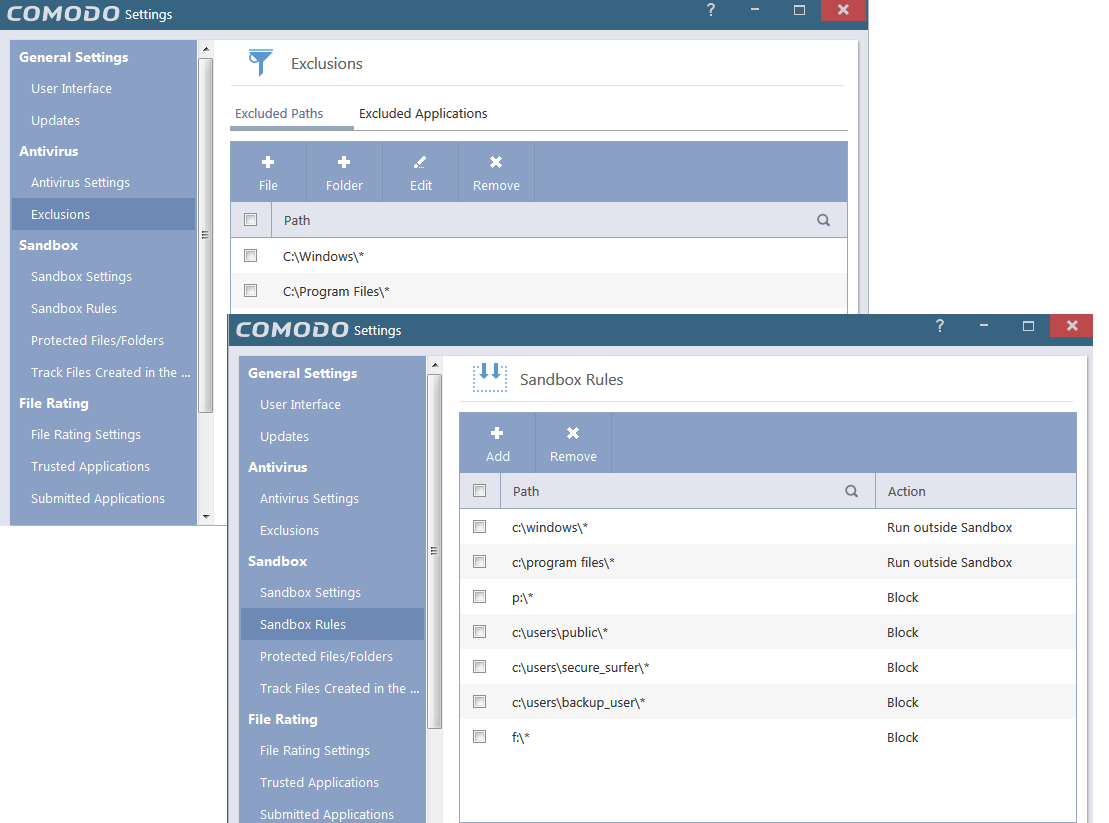
Task: Check the c:\windows\* sandbox rule checkbox
Action: pyautogui.click(x=480, y=527)
